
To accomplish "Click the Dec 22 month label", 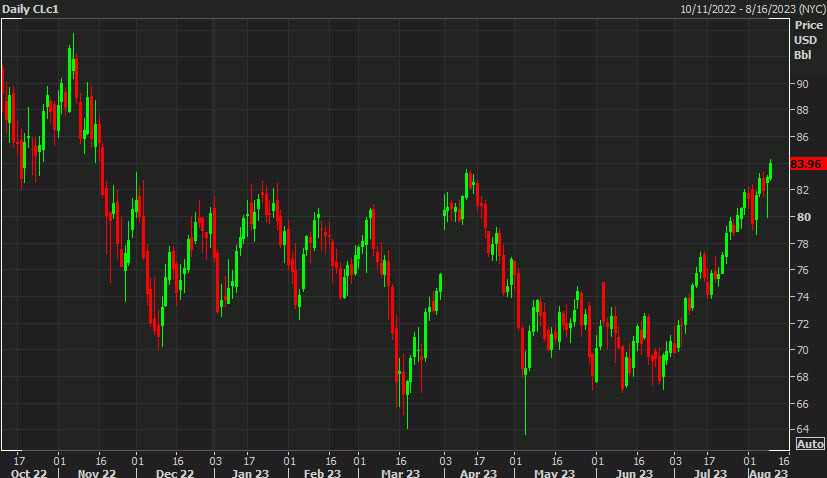I will [175, 473].
